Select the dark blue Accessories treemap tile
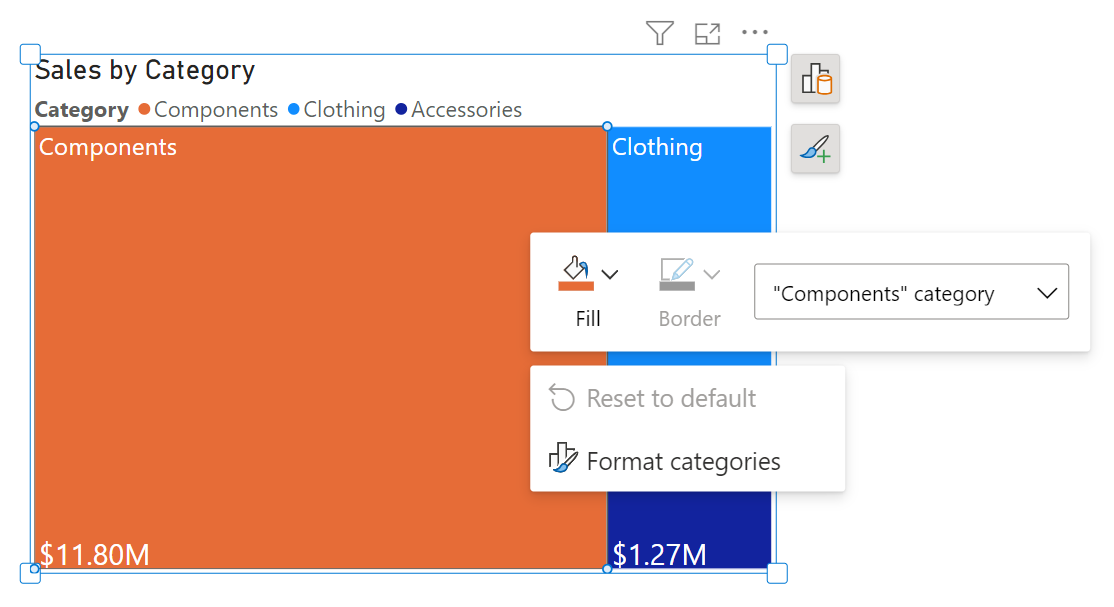The width and height of the screenshot is (1114, 607). point(689,530)
